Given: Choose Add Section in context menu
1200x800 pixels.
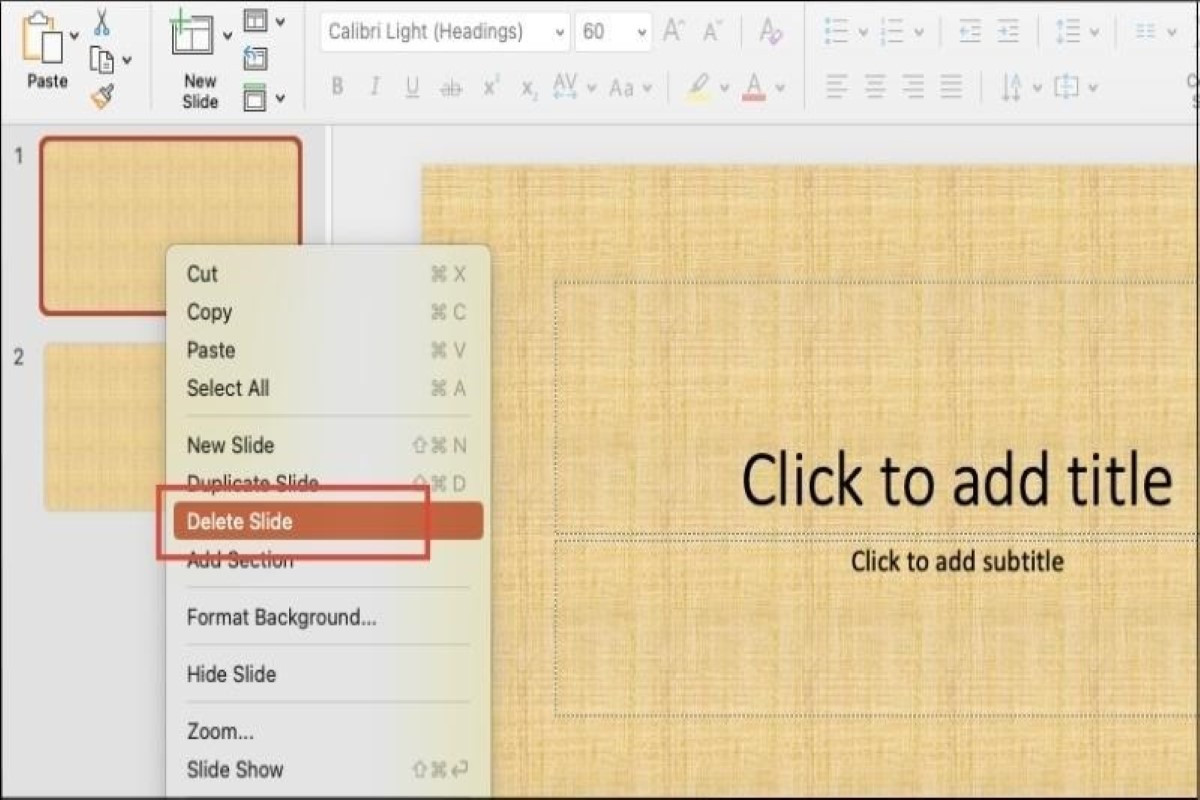Looking at the screenshot, I should (x=328, y=560).
